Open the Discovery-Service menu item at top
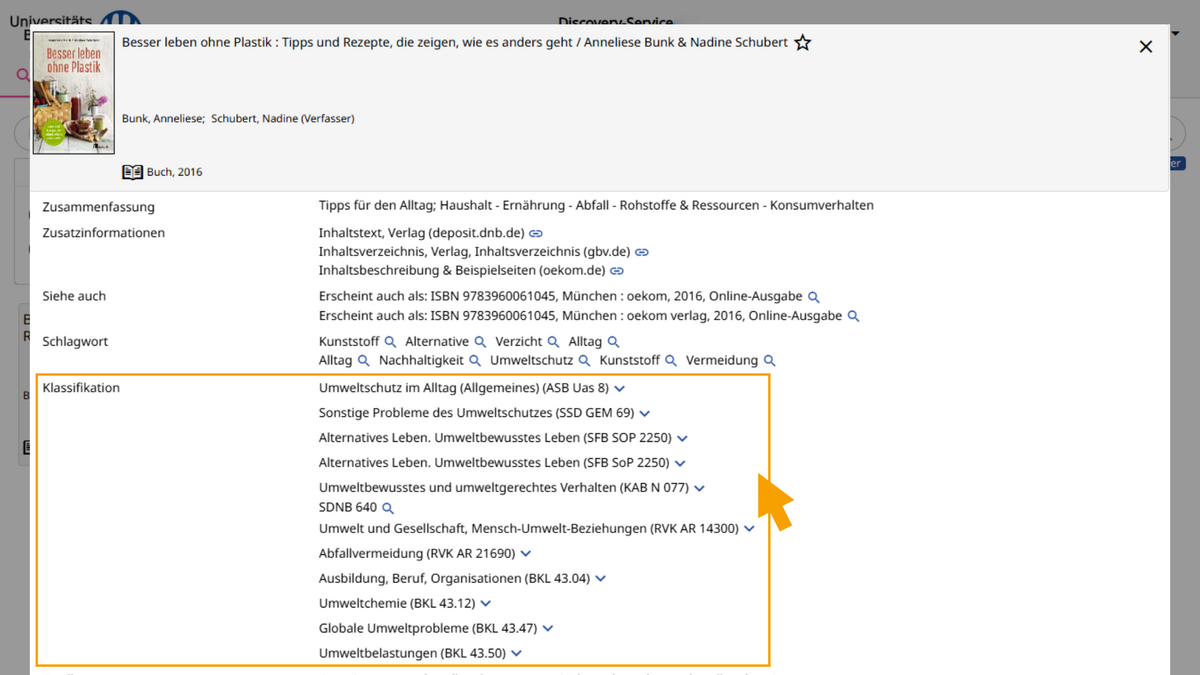The image size is (1200, 675). click(x=615, y=22)
